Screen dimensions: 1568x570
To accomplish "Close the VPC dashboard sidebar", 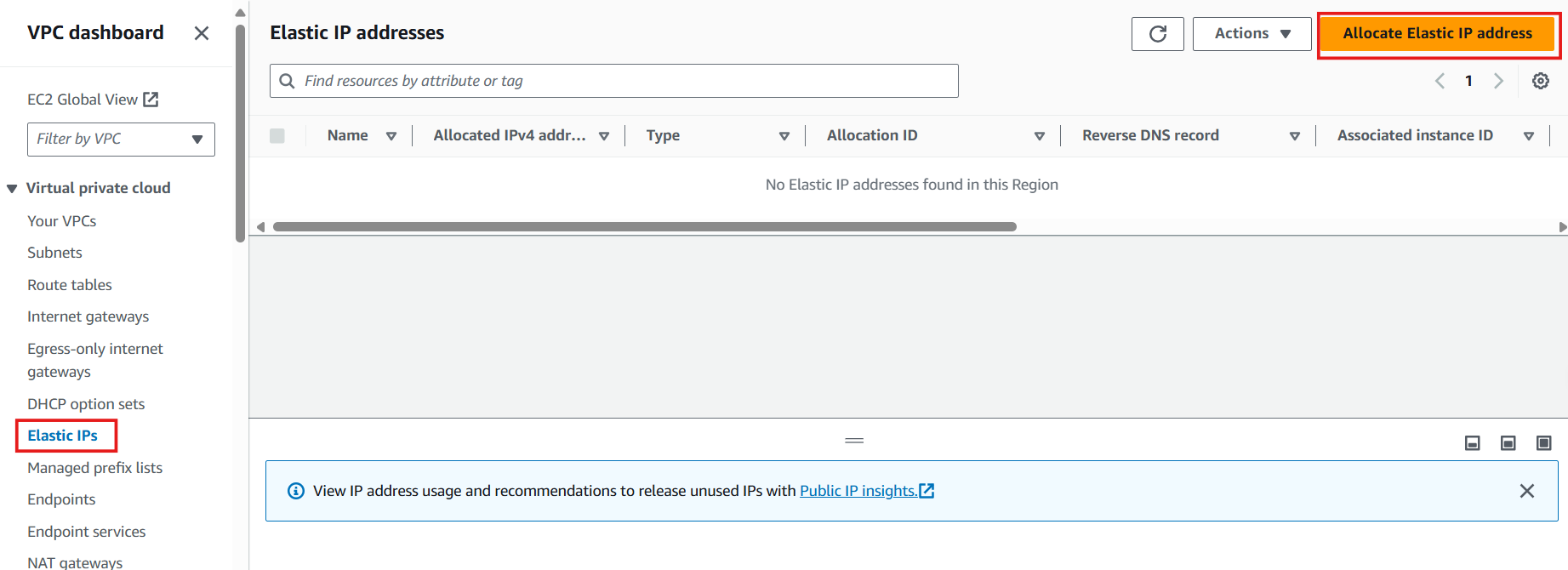I will 202,33.
